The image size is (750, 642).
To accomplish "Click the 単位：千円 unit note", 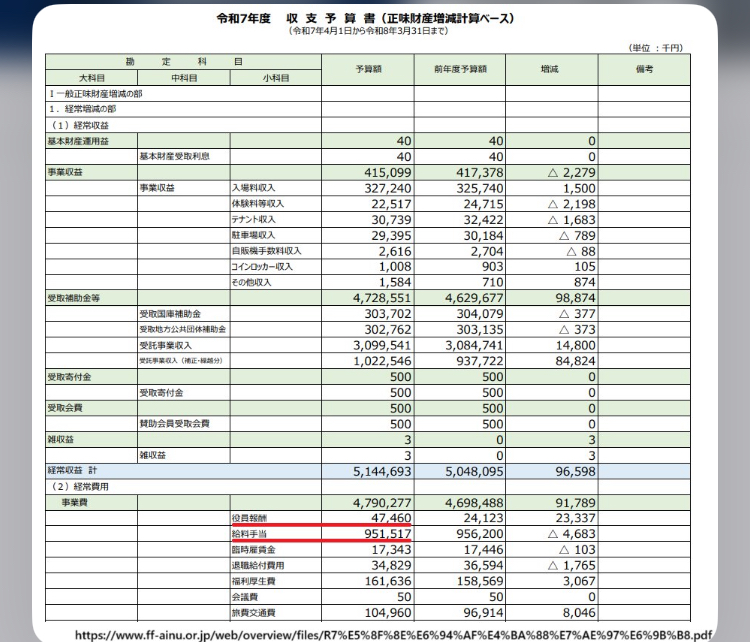I will [656, 48].
